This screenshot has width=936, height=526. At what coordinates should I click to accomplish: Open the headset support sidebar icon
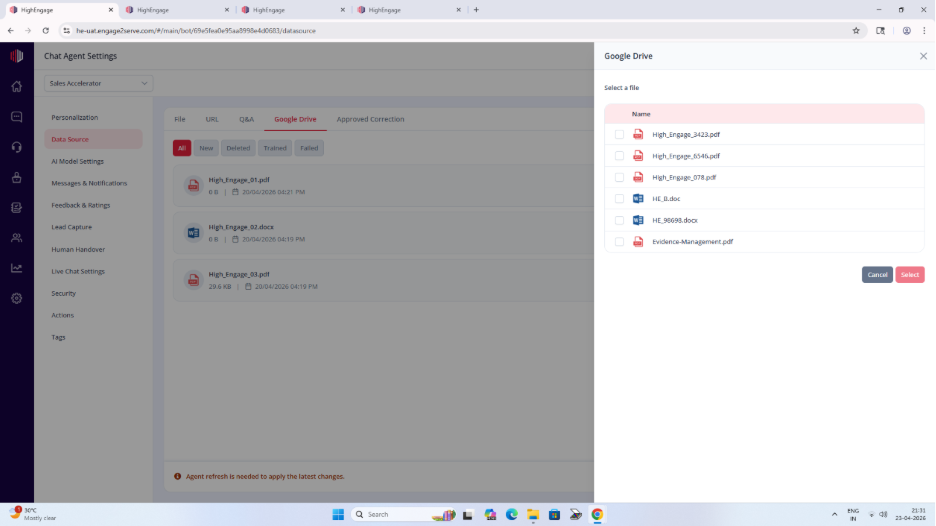[17, 147]
